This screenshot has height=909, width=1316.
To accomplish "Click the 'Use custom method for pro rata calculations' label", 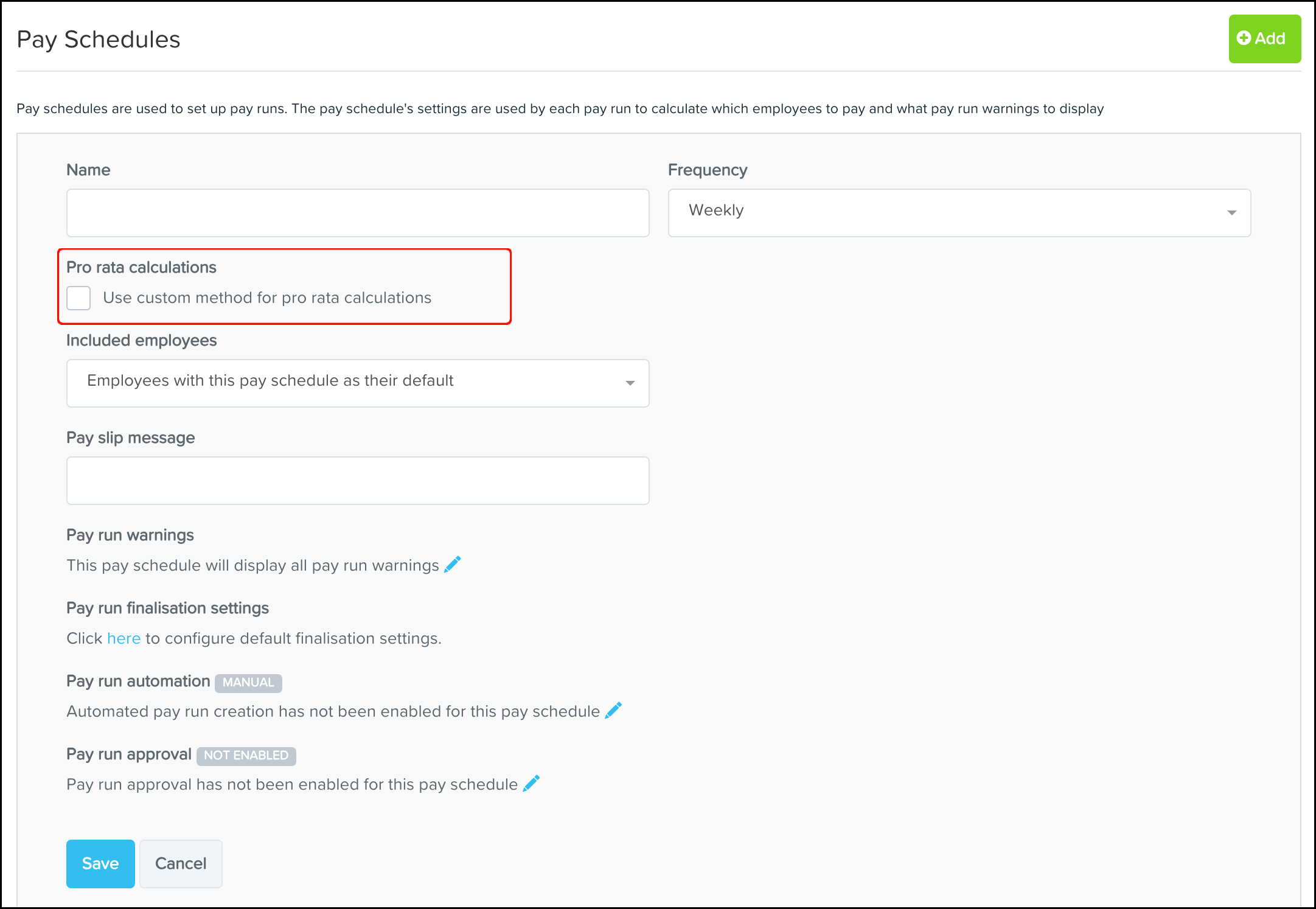I will click(266, 298).
